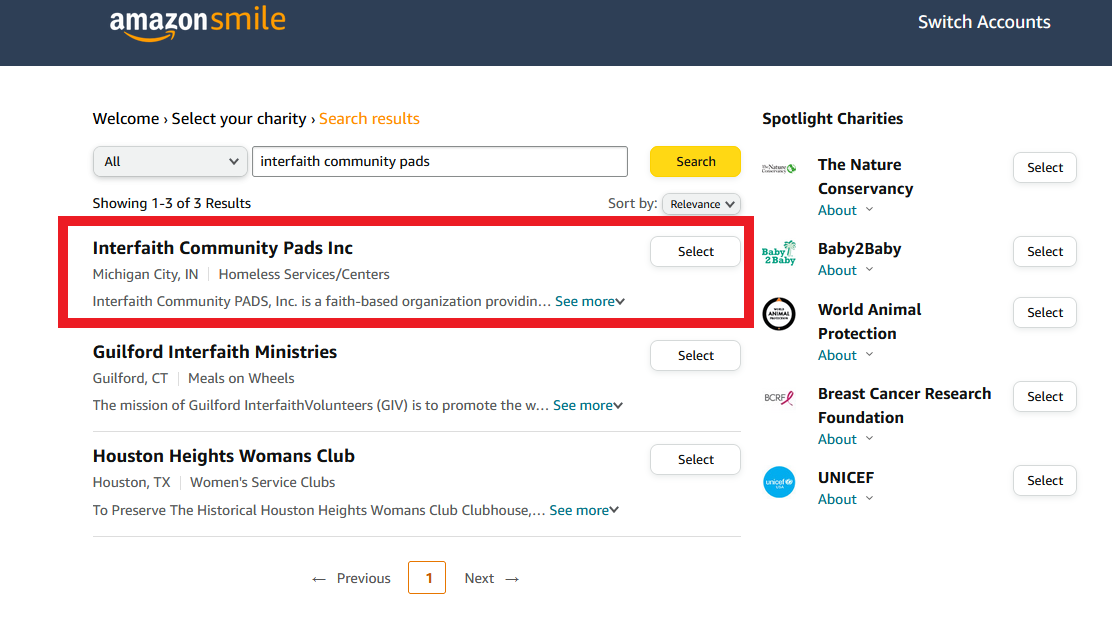Select Breast Cancer Research Foundation charity
This screenshot has height=620, width=1112.
[x=1045, y=397]
